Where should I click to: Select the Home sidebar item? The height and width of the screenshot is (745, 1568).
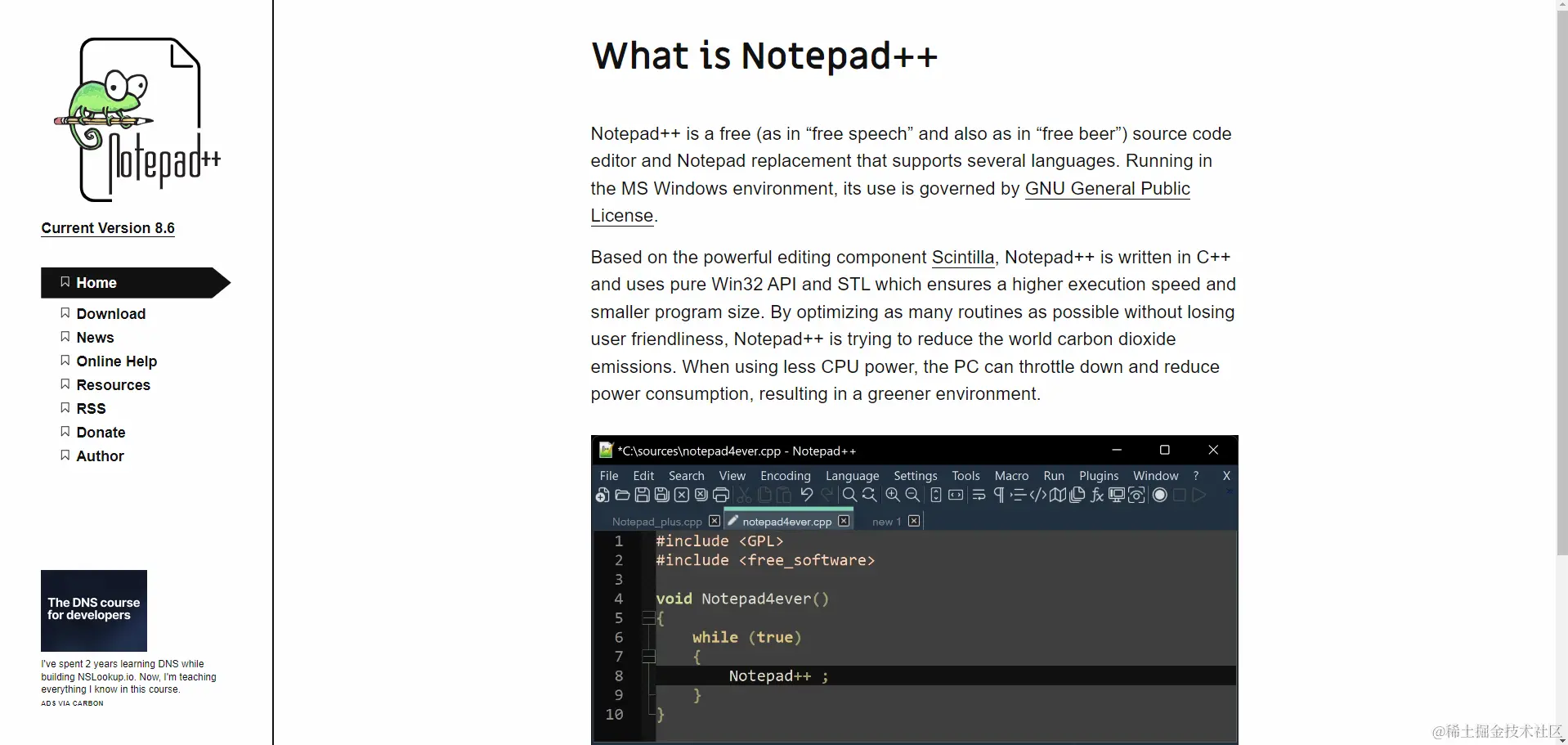point(136,283)
